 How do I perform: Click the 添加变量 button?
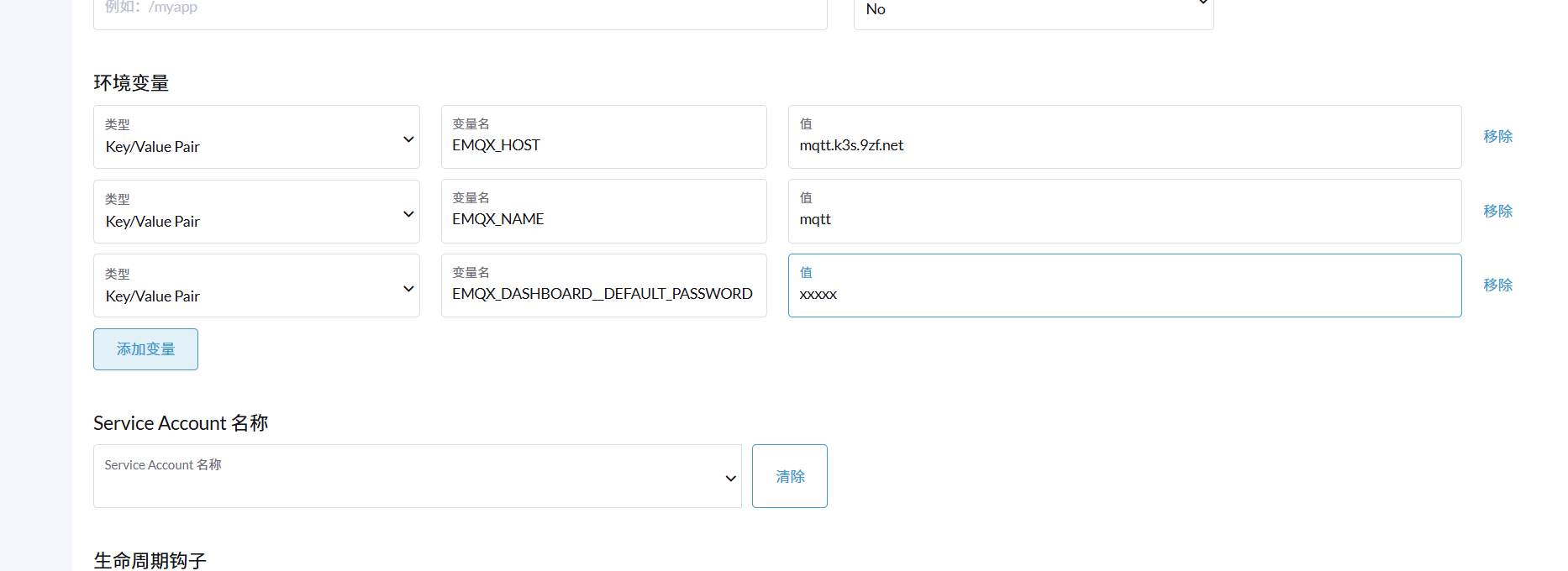(x=145, y=349)
